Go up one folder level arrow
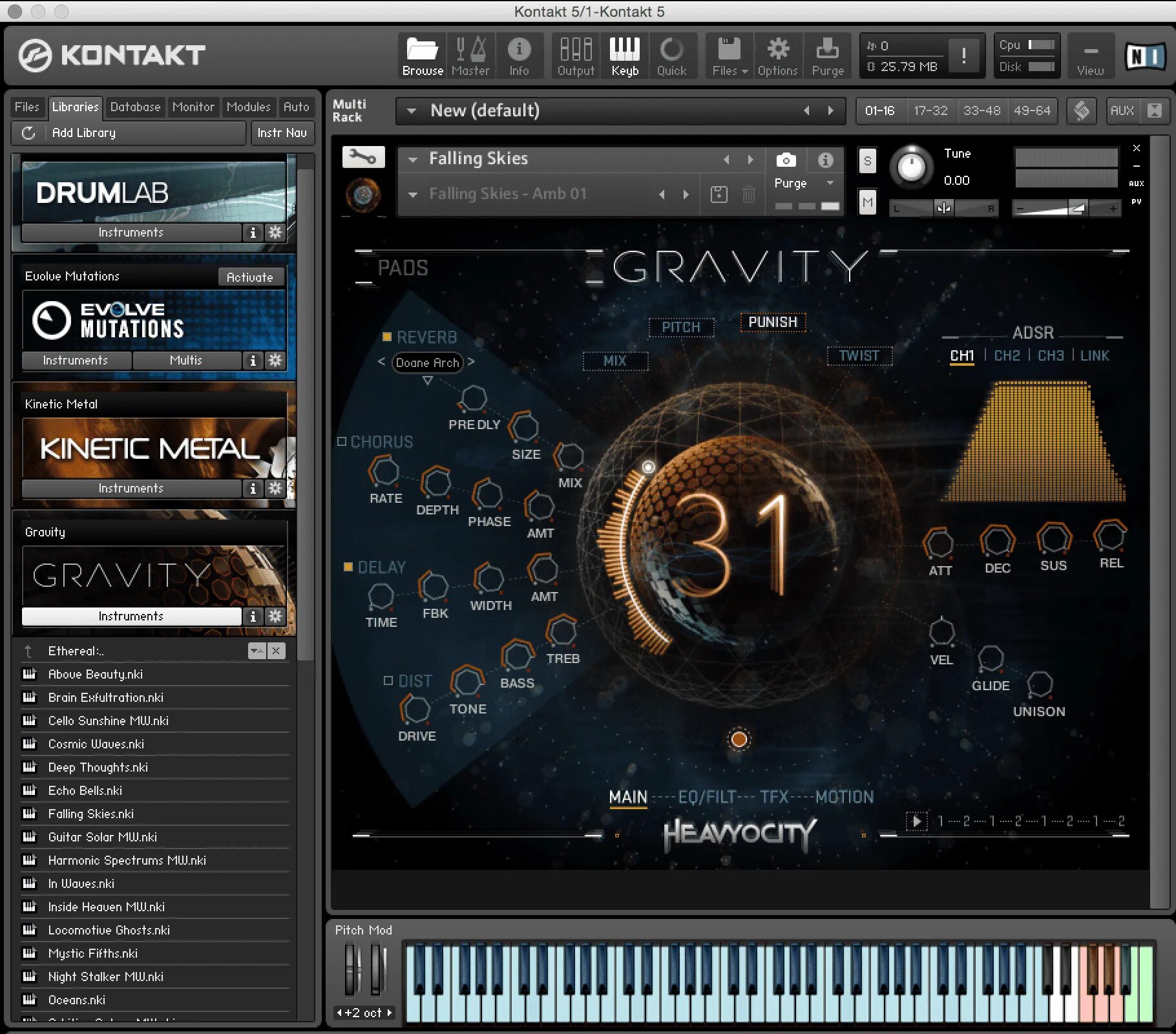1176x1034 pixels. (x=28, y=651)
